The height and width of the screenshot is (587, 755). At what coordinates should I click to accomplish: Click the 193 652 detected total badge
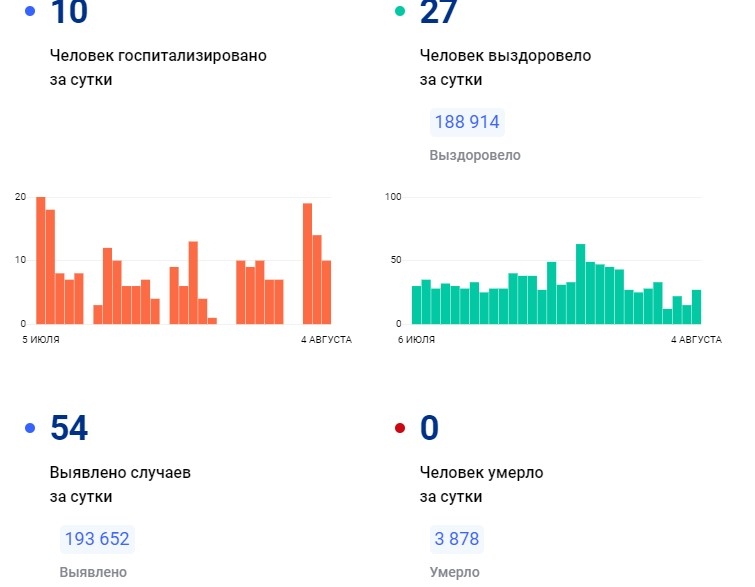(x=96, y=539)
